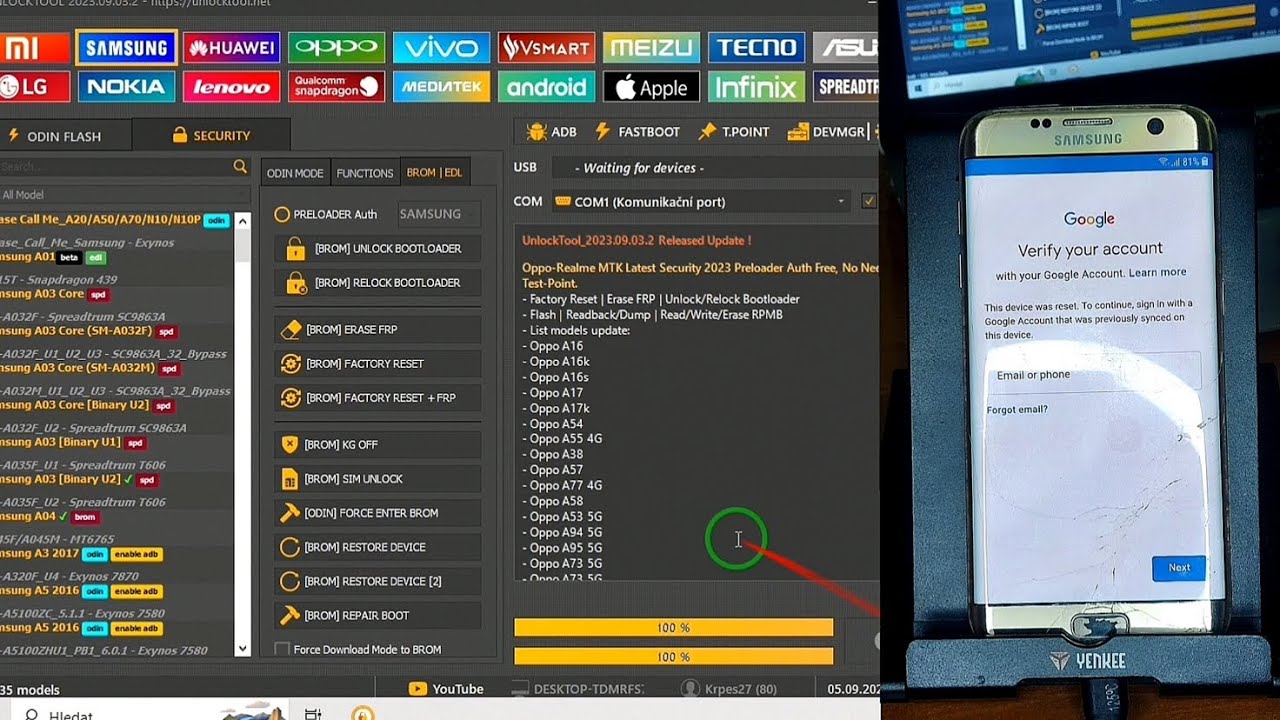The image size is (1280, 720).
Task: Open DEVMGR device manager
Action: click(x=826, y=131)
